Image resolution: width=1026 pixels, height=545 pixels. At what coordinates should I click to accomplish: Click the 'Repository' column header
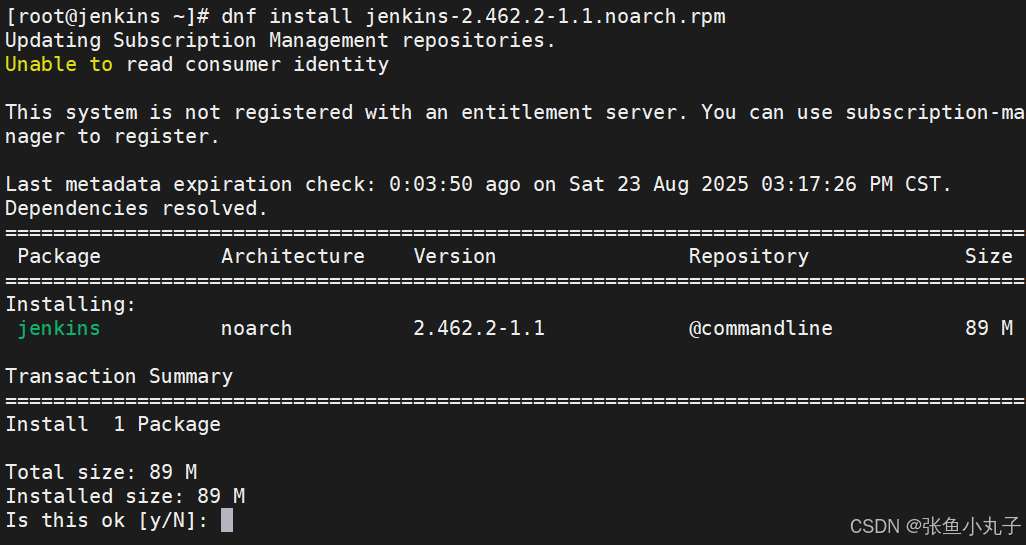tap(749, 256)
